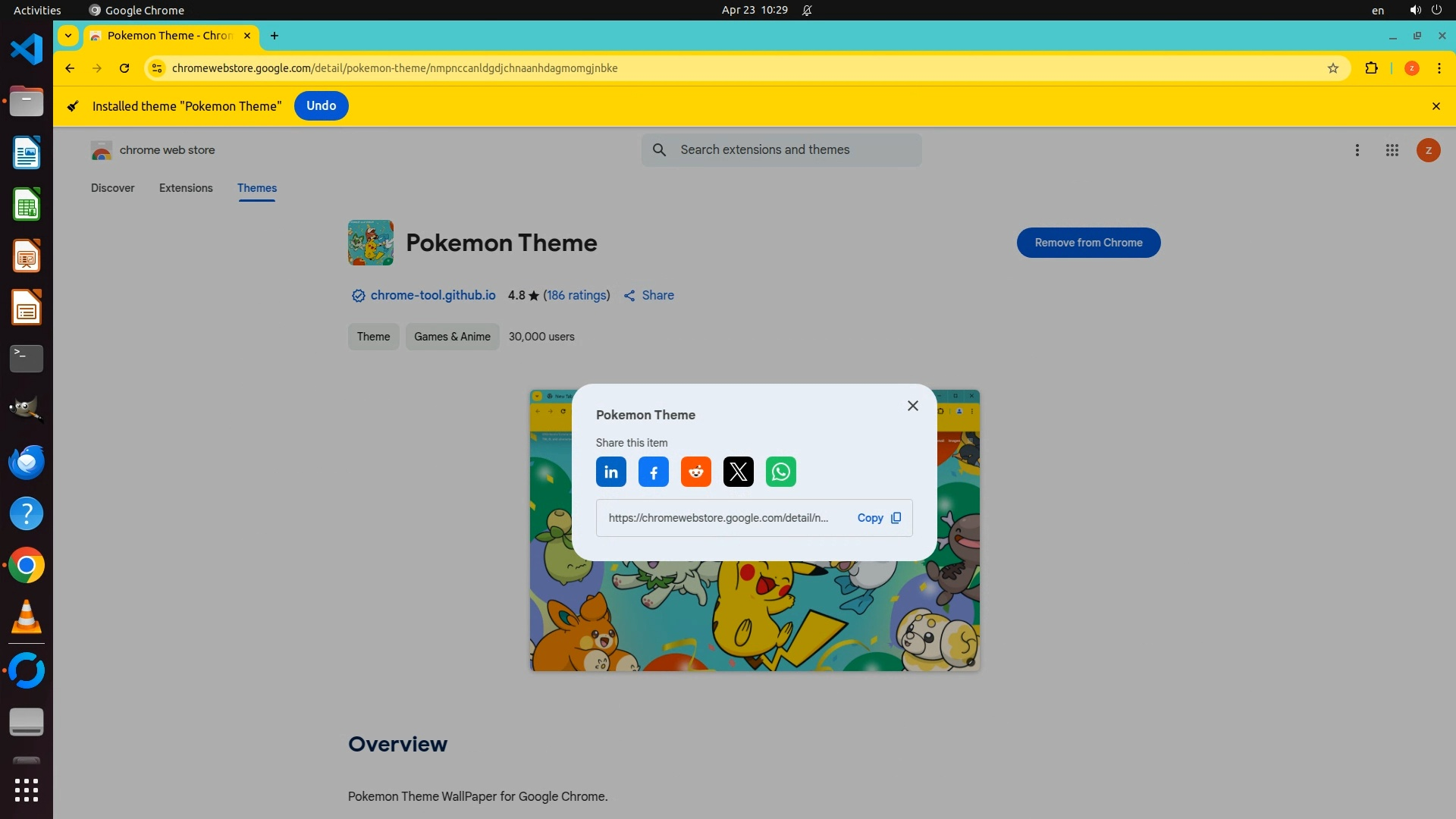This screenshot has width=1456, height=819.
Task: Open the Extensions puzzle icon
Action: (x=1371, y=68)
